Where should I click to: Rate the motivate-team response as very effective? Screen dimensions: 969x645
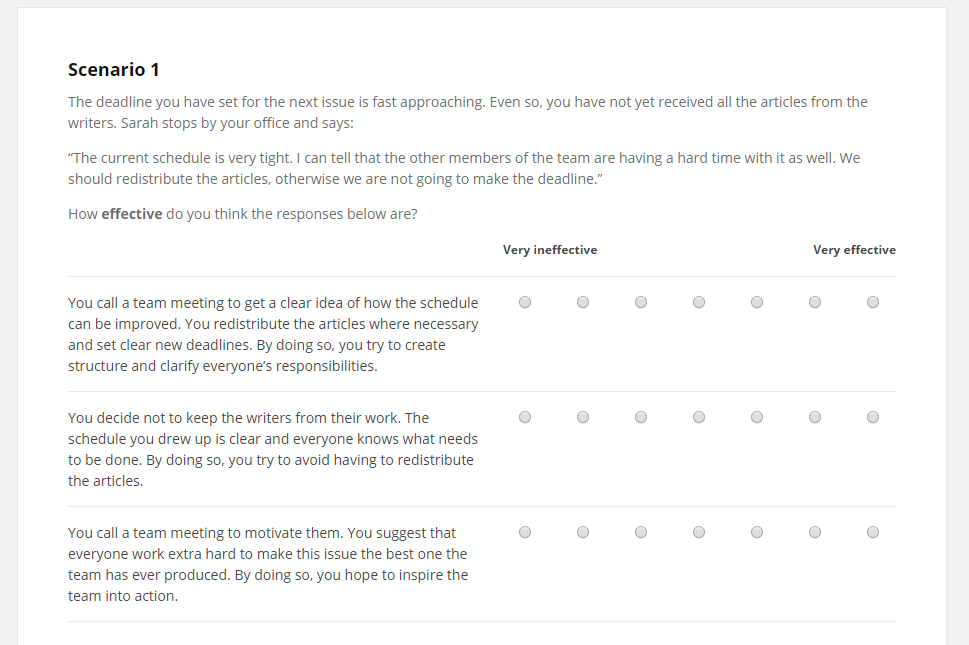873,532
